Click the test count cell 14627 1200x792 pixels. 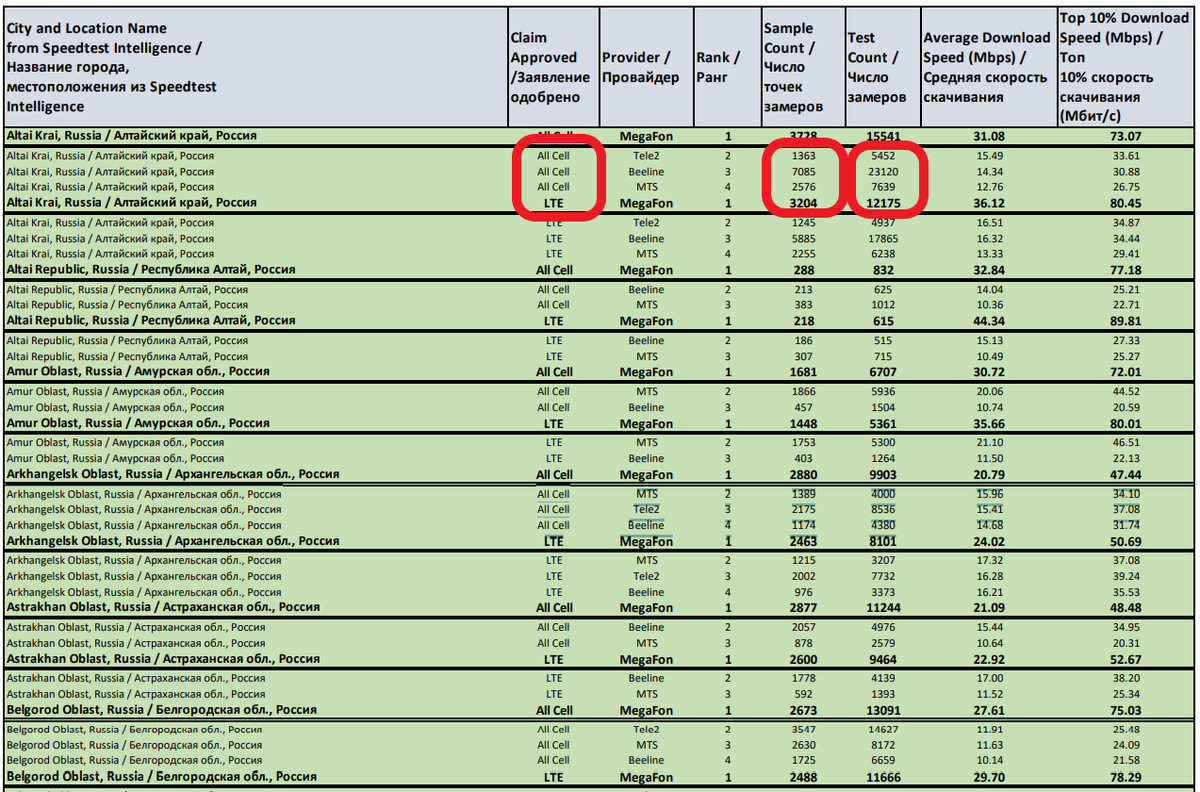click(x=882, y=730)
